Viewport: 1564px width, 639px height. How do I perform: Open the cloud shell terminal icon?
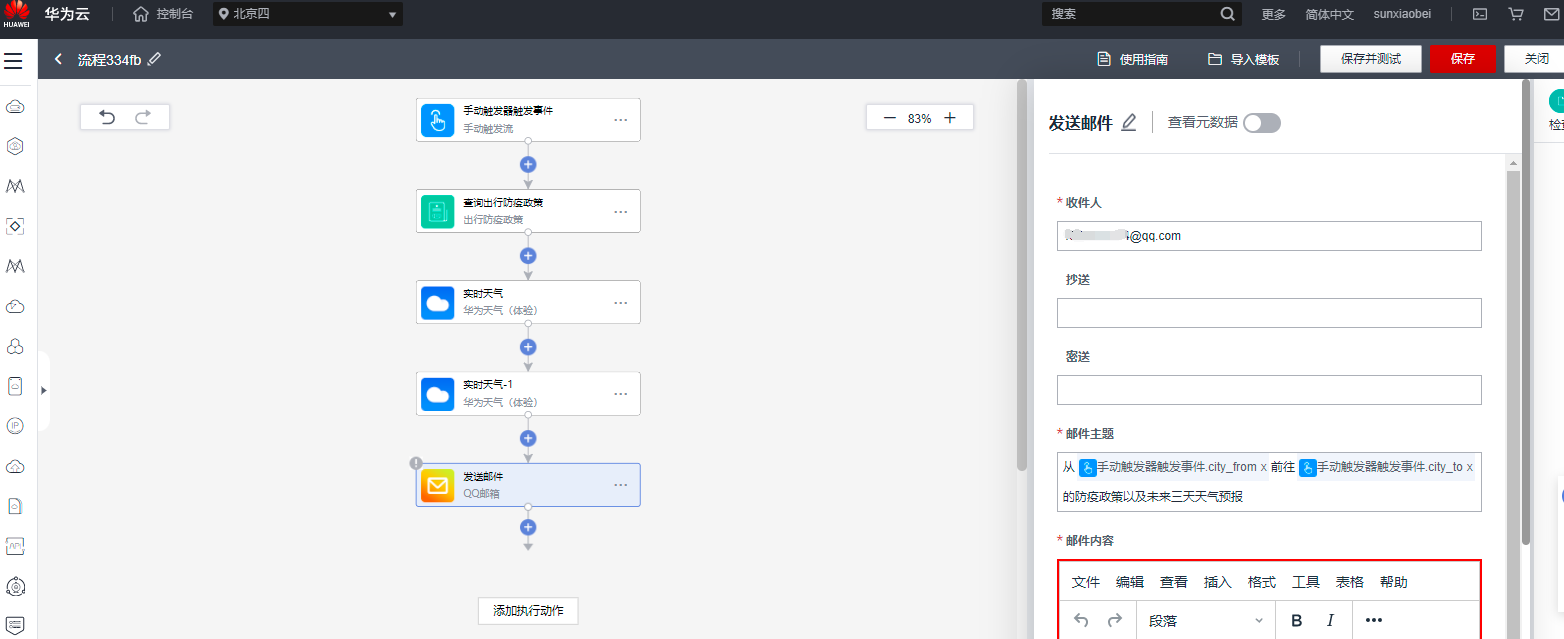pyautogui.click(x=1480, y=14)
